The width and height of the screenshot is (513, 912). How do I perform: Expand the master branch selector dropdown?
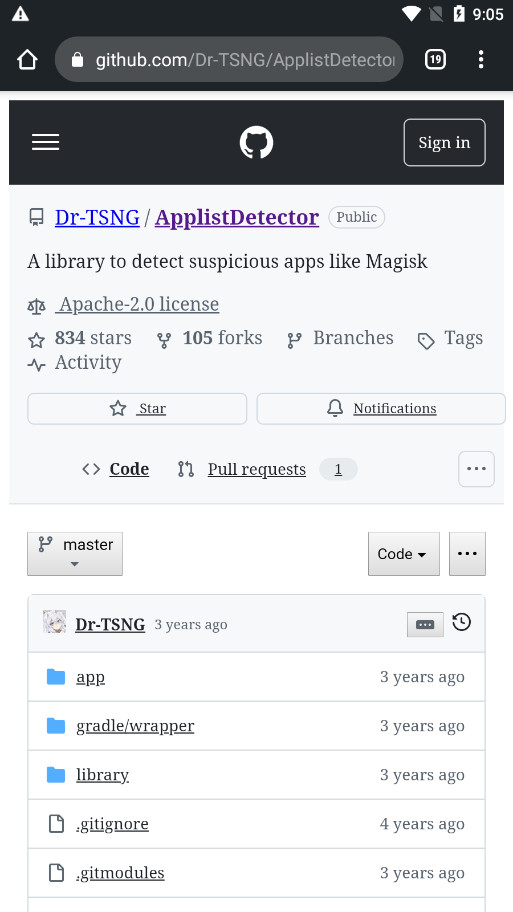point(75,554)
